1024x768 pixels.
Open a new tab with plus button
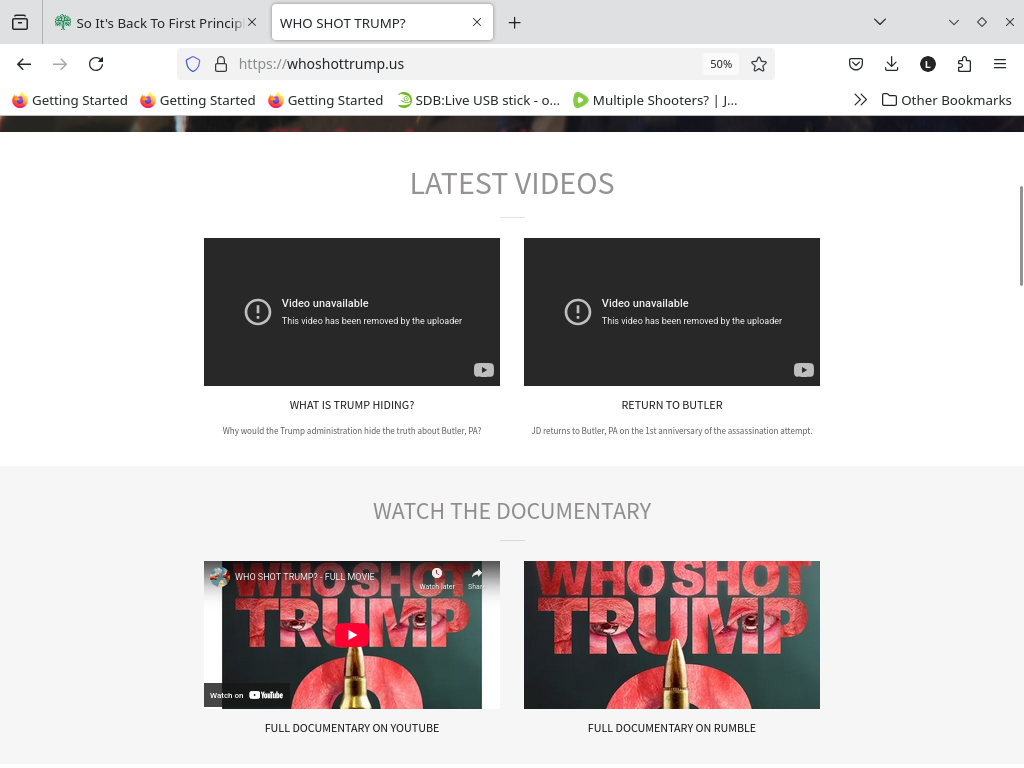pos(515,22)
